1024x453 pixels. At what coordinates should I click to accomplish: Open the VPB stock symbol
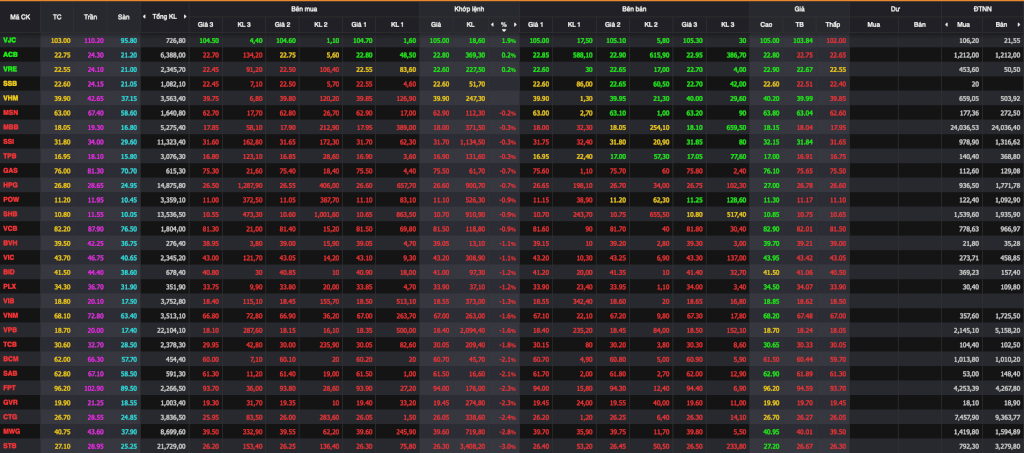[10, 329]
